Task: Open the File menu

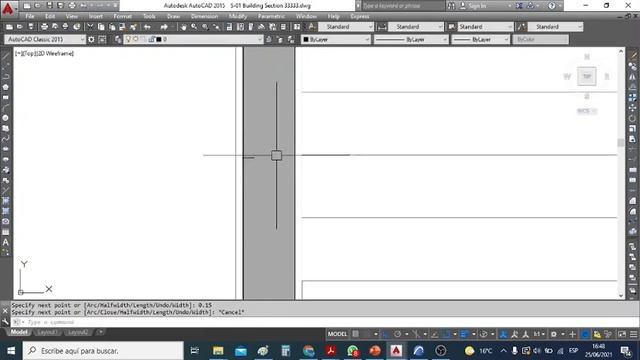Action: (30, 16)
